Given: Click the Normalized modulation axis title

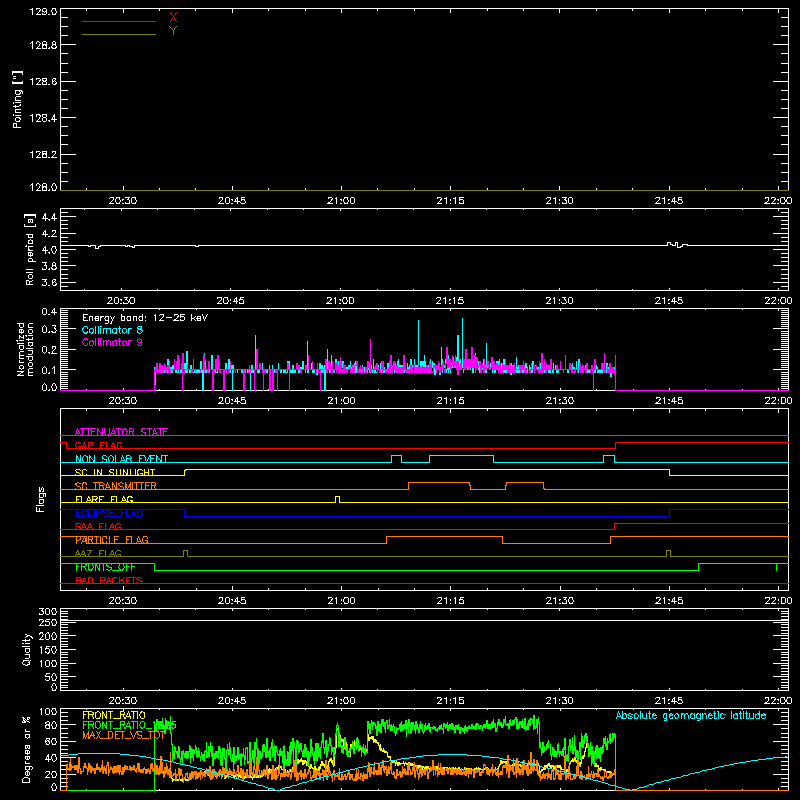Looking at the screenshot, I should (x=25, y=349).
